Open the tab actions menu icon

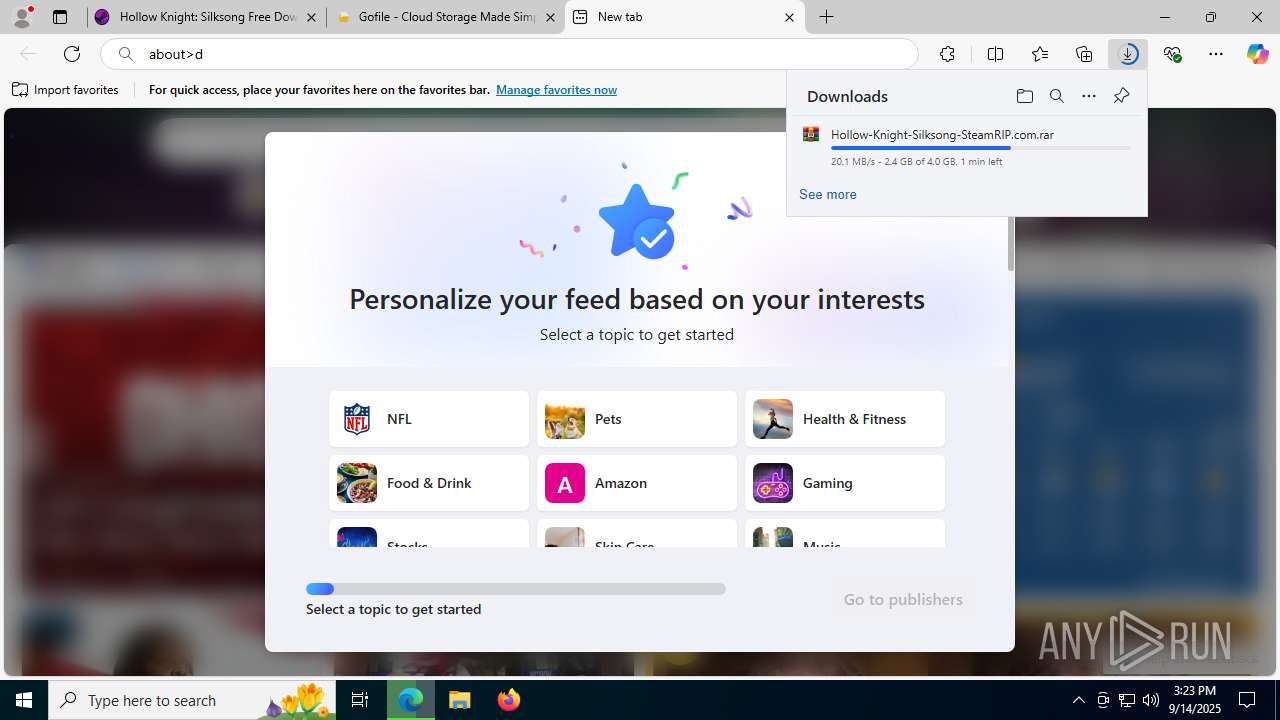click(60, 17)
